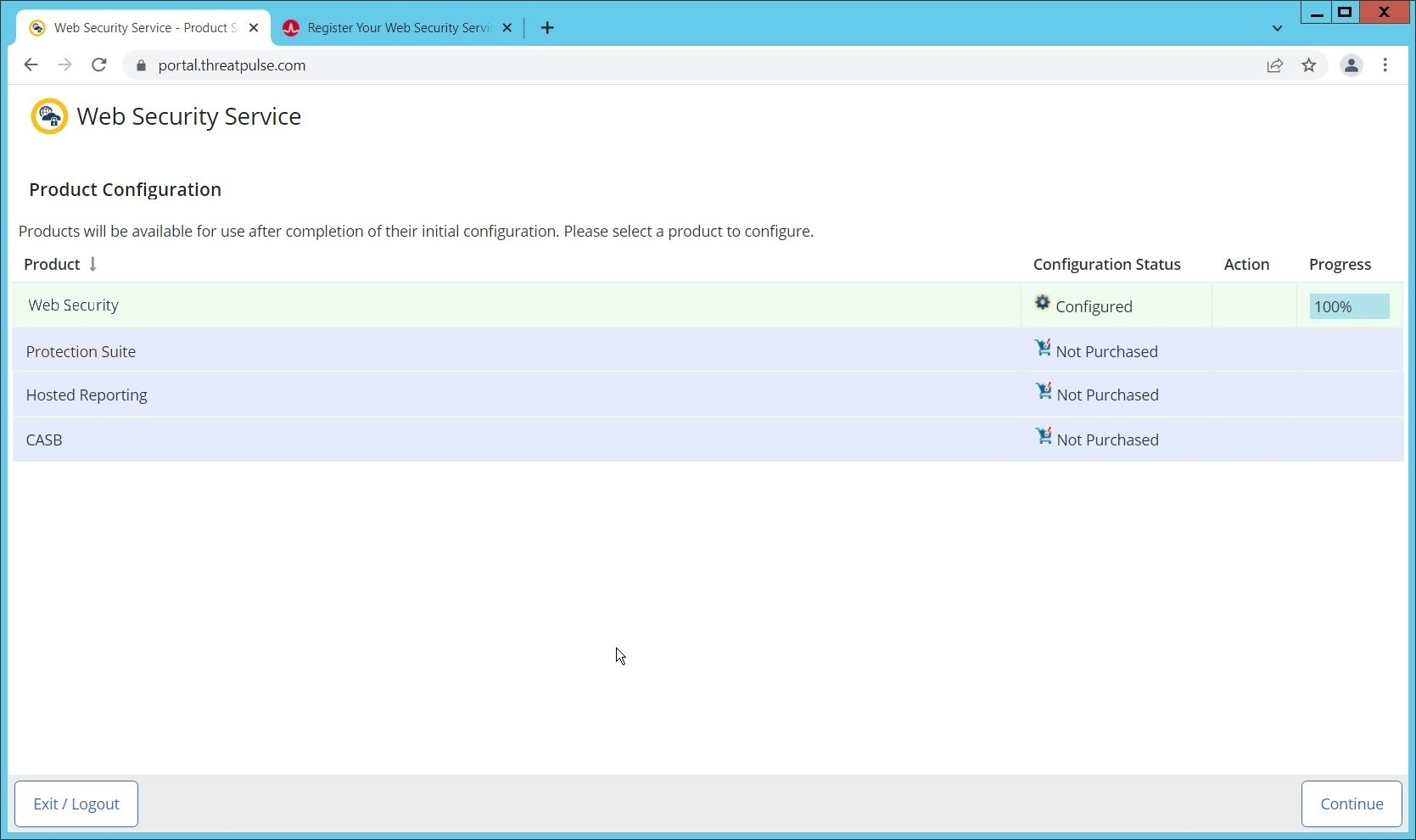Open the Chrome profile avatar icon
This screenshot has height=840, width=1416.
click(x=1351, y=65)
